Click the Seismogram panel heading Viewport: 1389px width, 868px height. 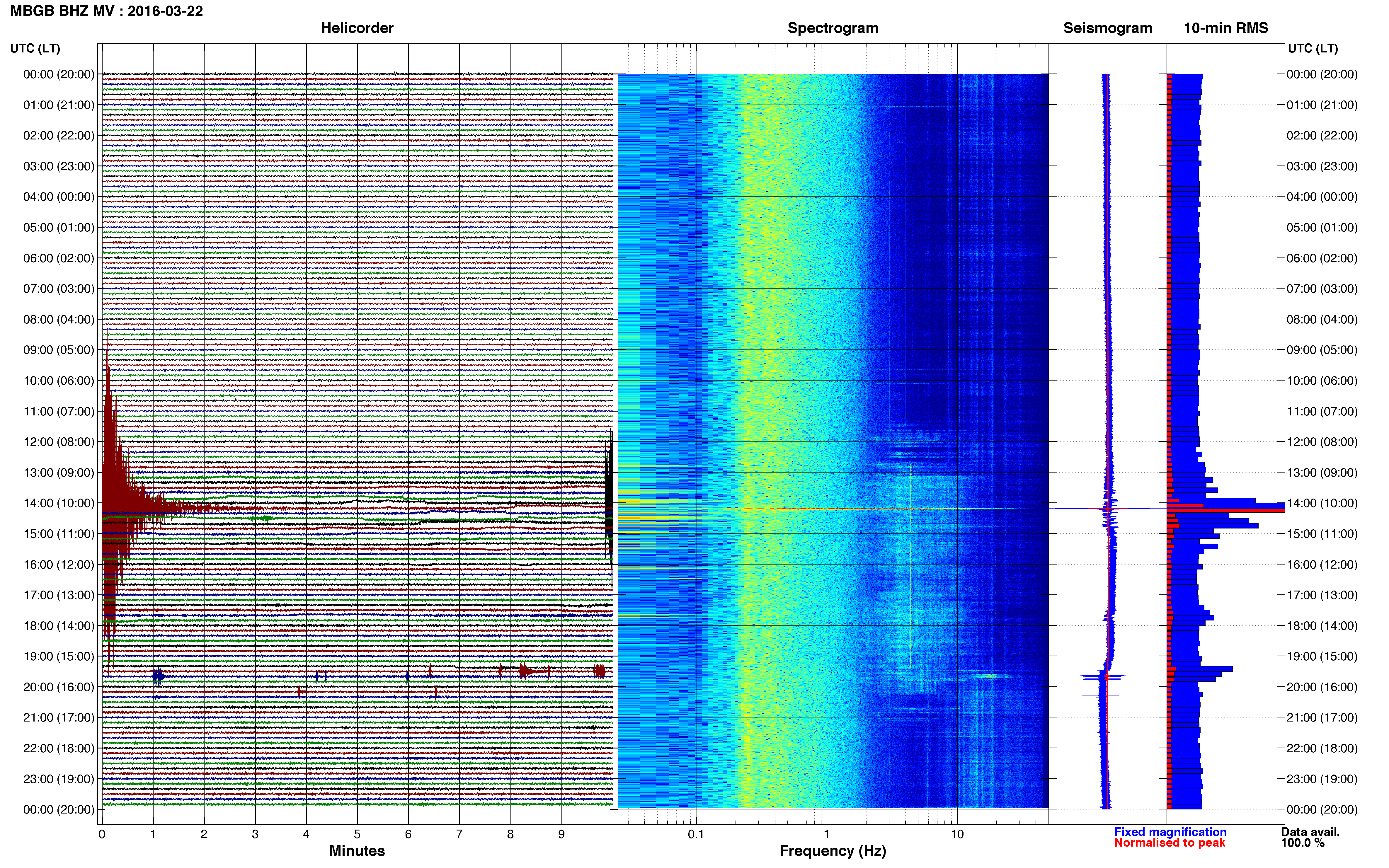[1108, 28]
